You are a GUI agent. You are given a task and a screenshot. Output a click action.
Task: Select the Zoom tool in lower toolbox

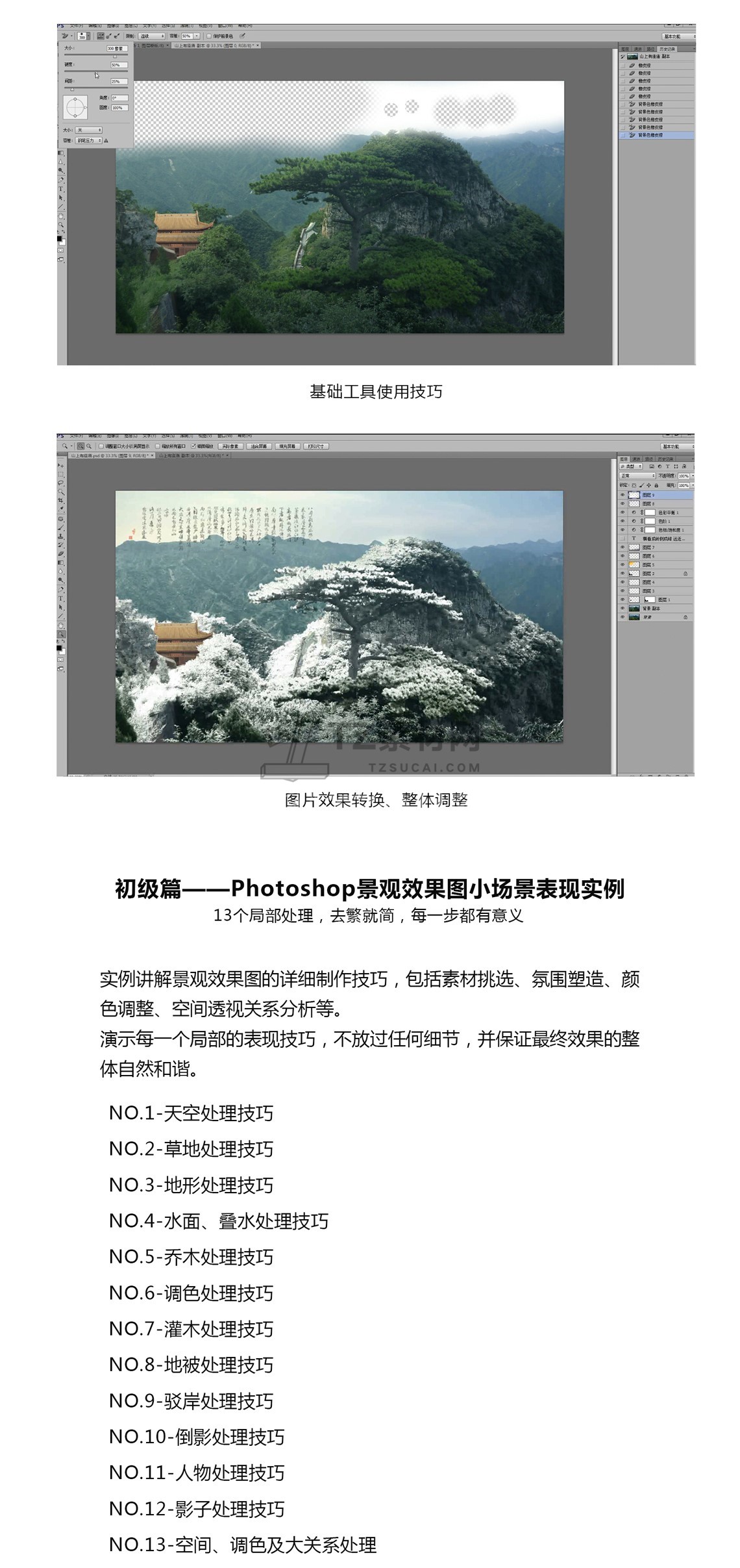(x=61, y=633)
